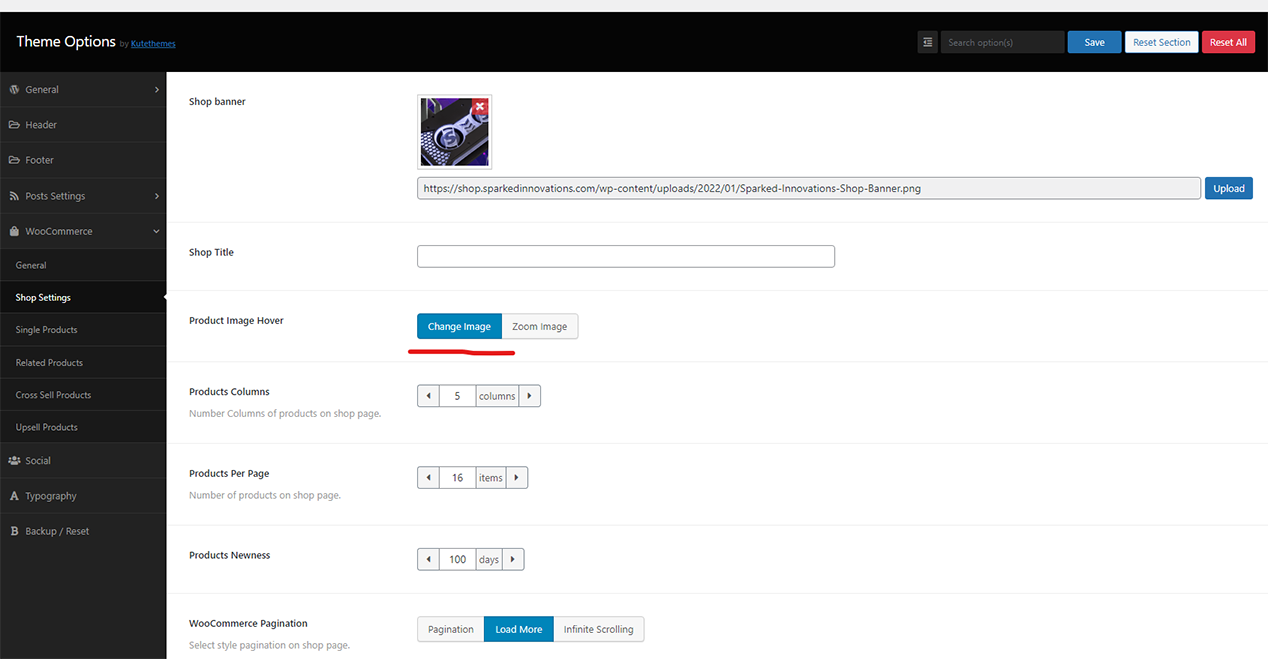
Task: Click the shopping bag icon beside WooCommerce
Action: pos(14,231)
